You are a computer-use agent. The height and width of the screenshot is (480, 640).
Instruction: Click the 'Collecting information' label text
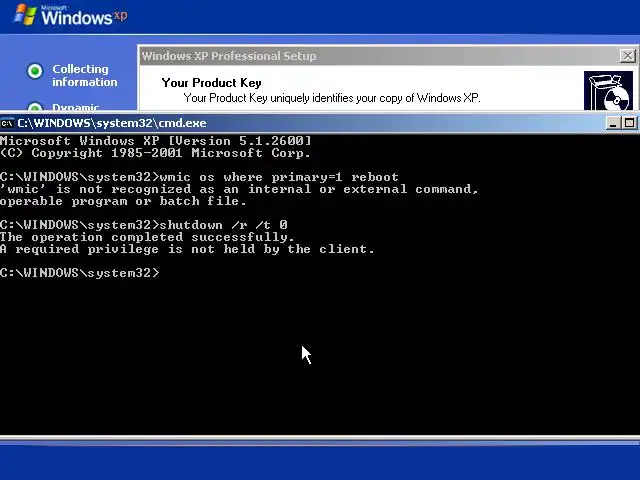tap(84, 76)
